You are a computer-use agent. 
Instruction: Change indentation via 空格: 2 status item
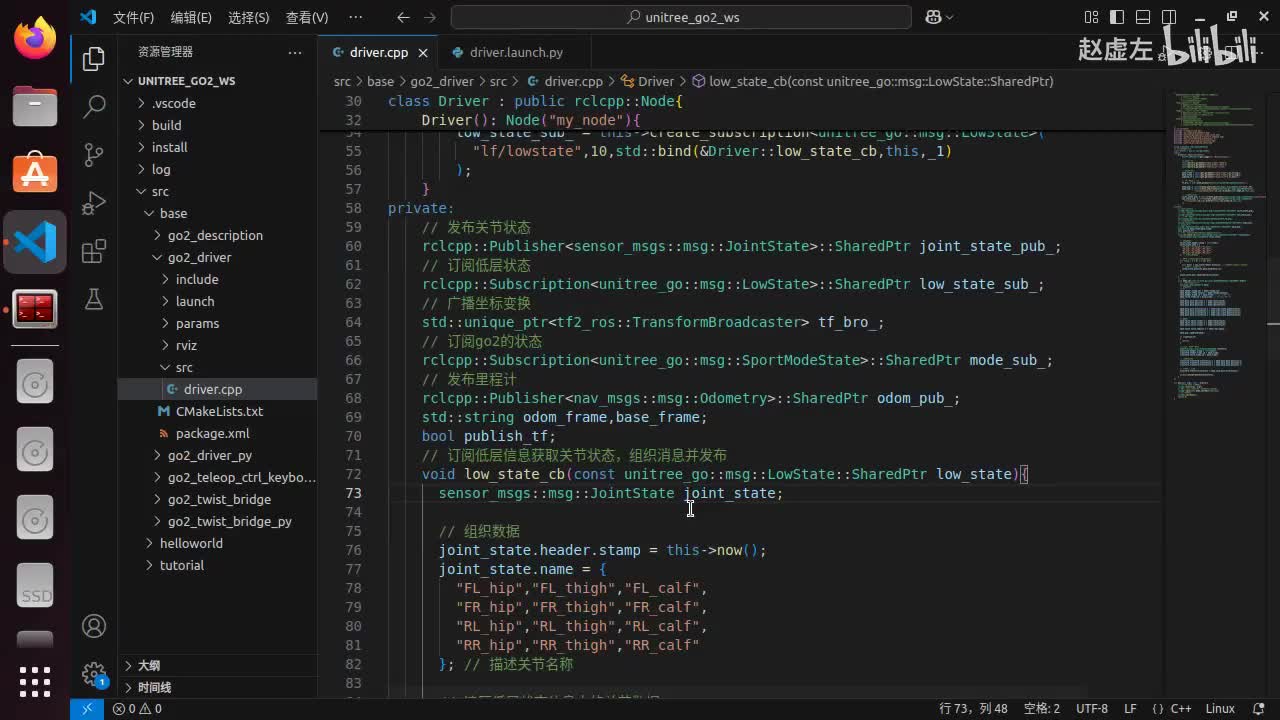point(1041,708)
